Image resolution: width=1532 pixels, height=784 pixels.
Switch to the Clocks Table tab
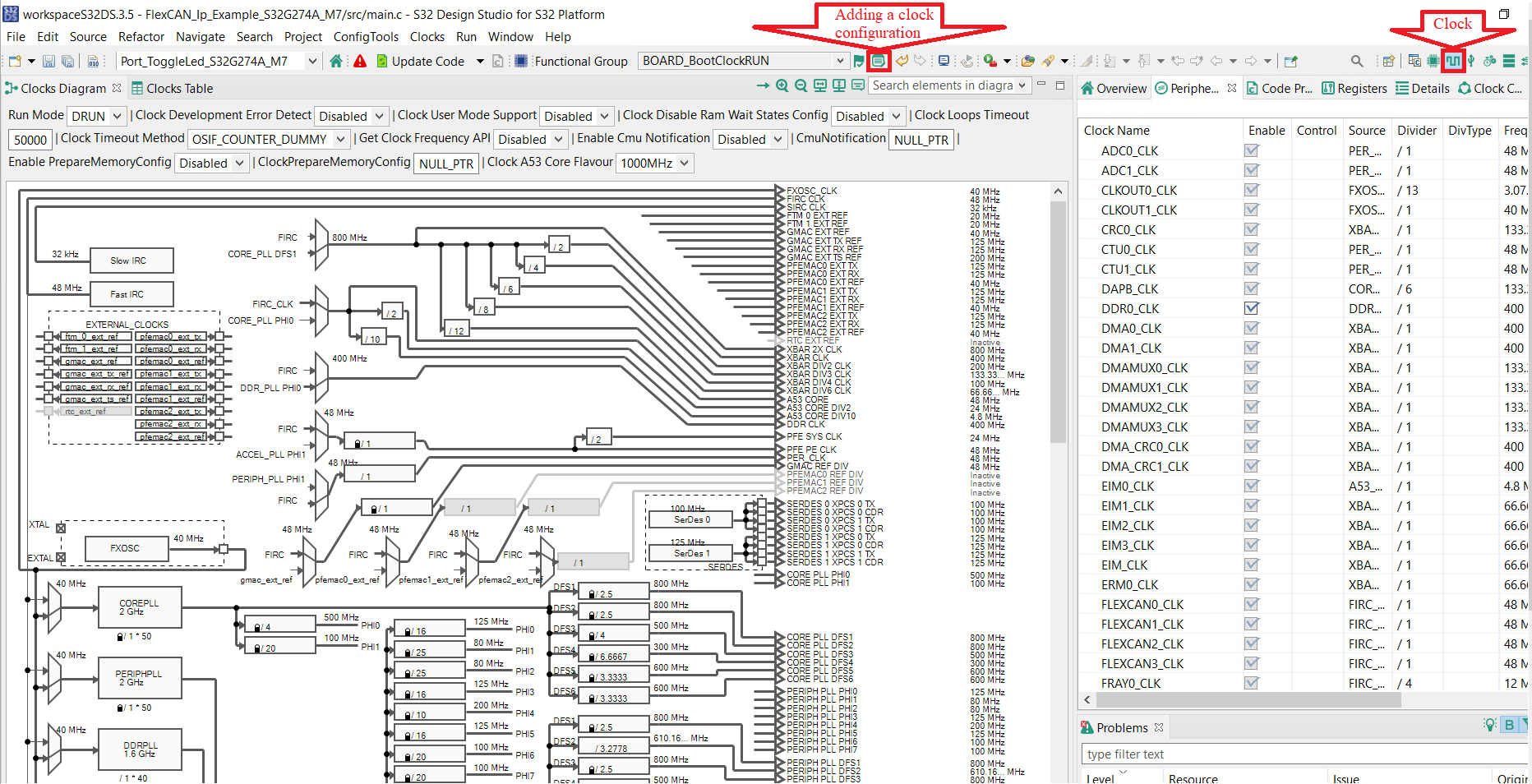click(x=173, y=88)
